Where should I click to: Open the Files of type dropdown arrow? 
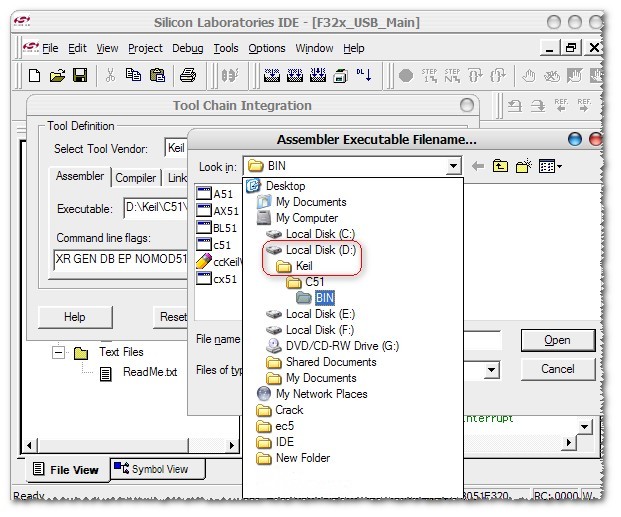(x=491, y=370)
